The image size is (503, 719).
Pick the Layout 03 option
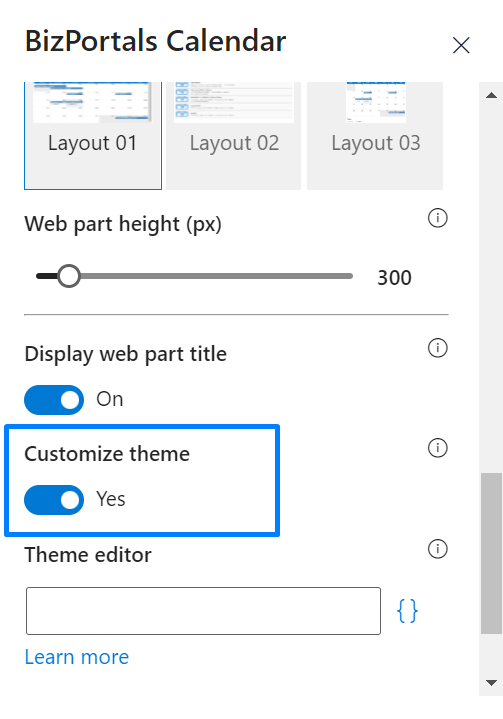pyautogui.click(x=376, y=136)
